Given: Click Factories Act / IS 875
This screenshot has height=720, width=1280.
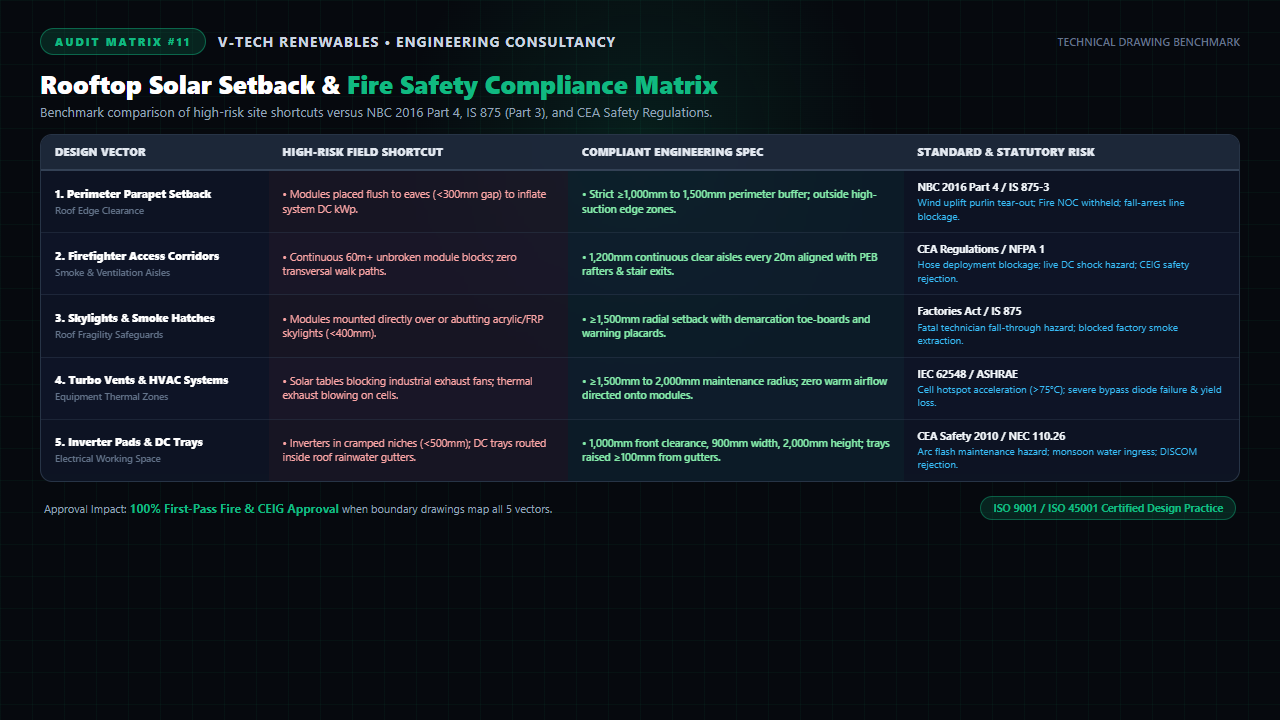Looking at the screenshot, I should [969, 311].
